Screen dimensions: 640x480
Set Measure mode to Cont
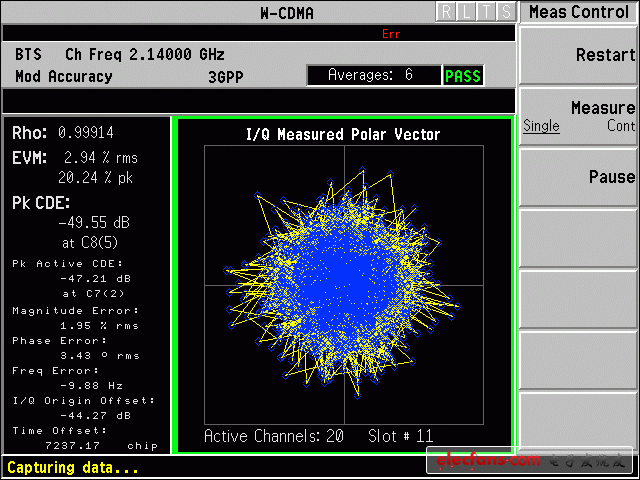620,126
